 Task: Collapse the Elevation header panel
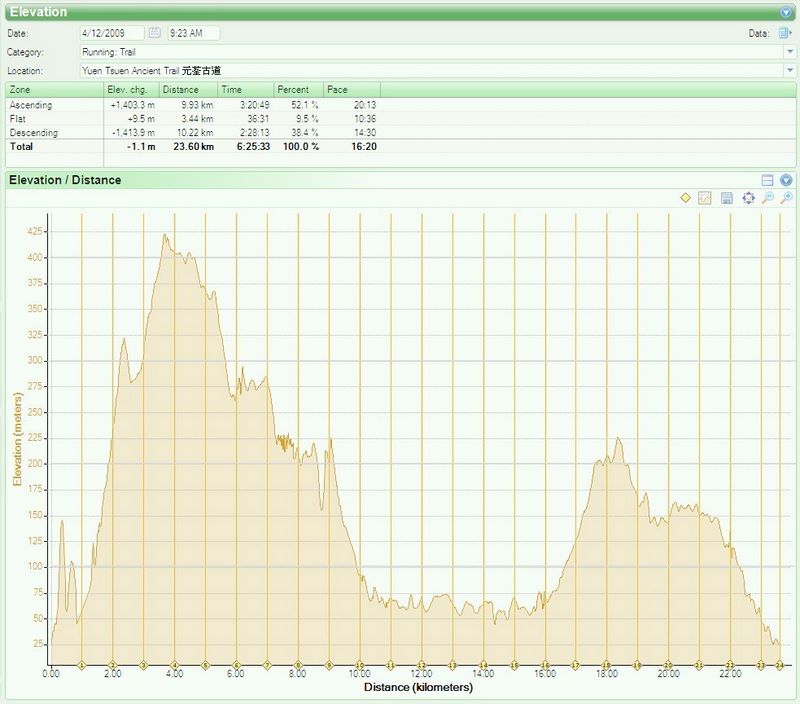[786, 13]
